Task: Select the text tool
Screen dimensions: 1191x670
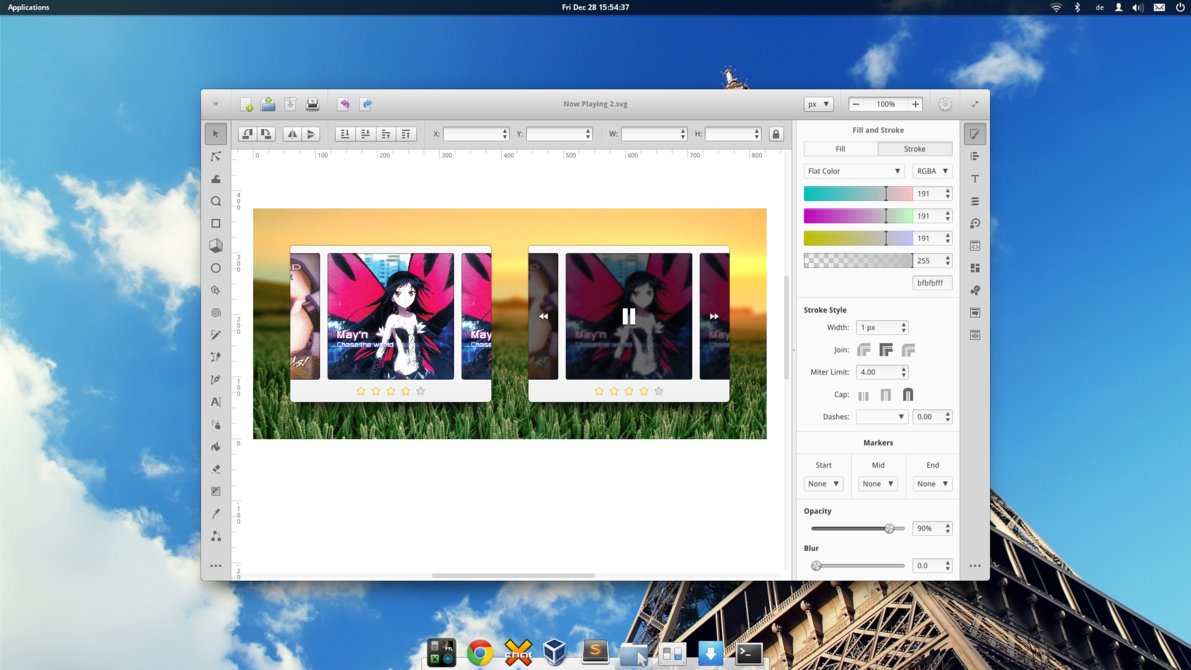Action: (216, 402)
